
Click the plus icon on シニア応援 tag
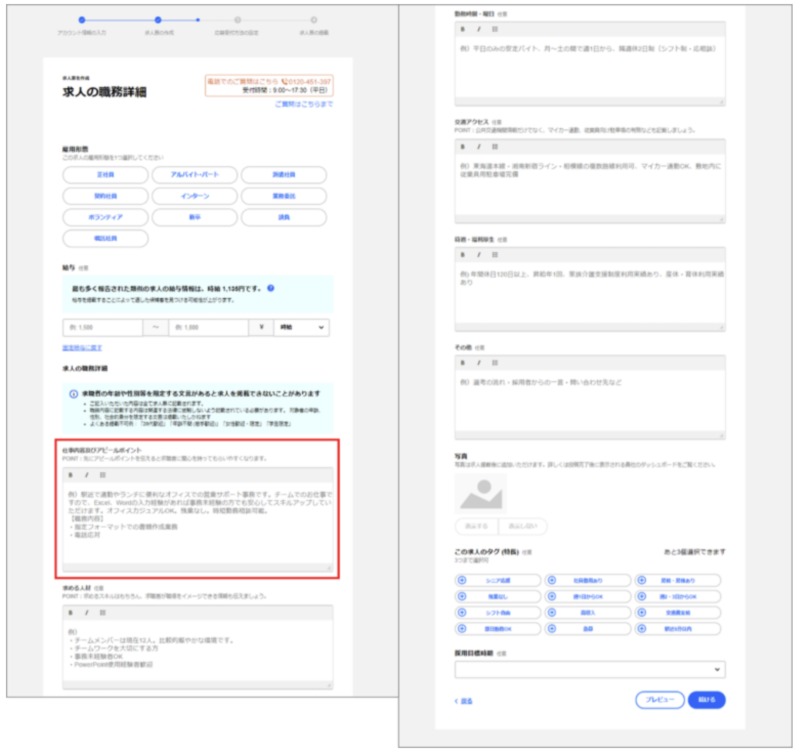462,581
